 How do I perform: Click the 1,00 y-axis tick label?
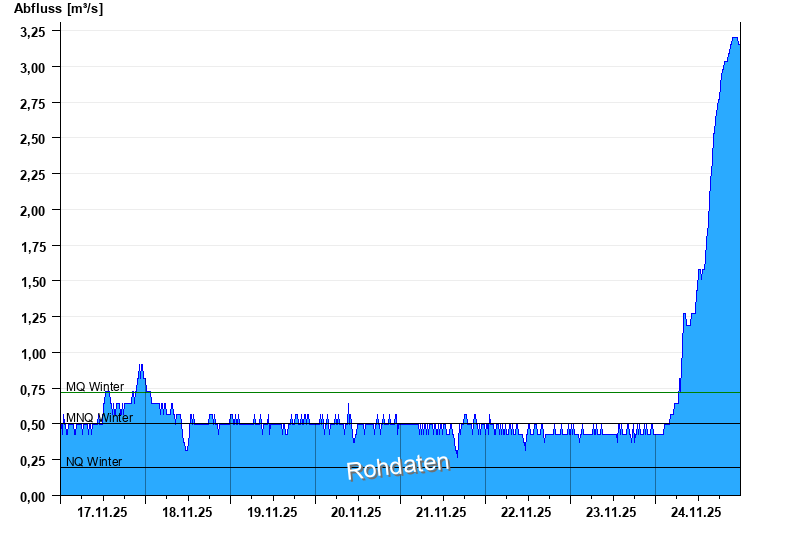pyautogui.click(x=33, y=353)
